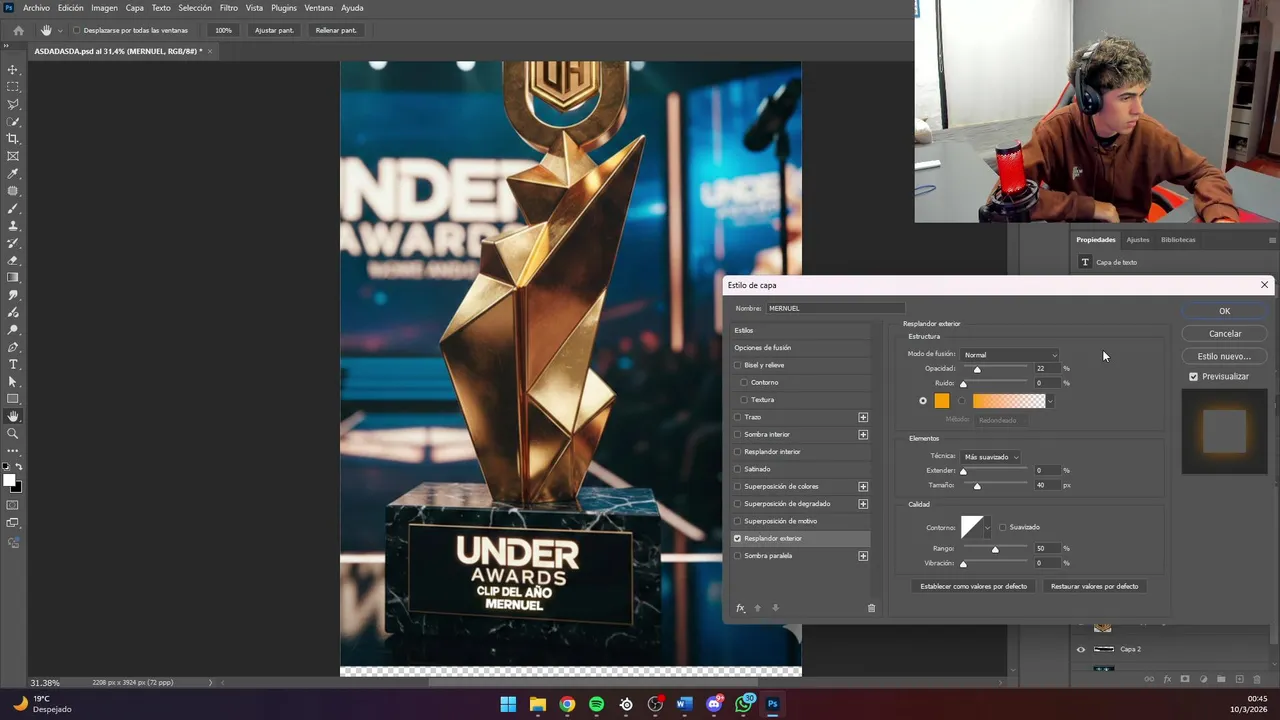Image resolution: width=1280 pixels, height=720 pixels.
Task: Click plus next to Superposición de colores
Action: tap(863, 486)
